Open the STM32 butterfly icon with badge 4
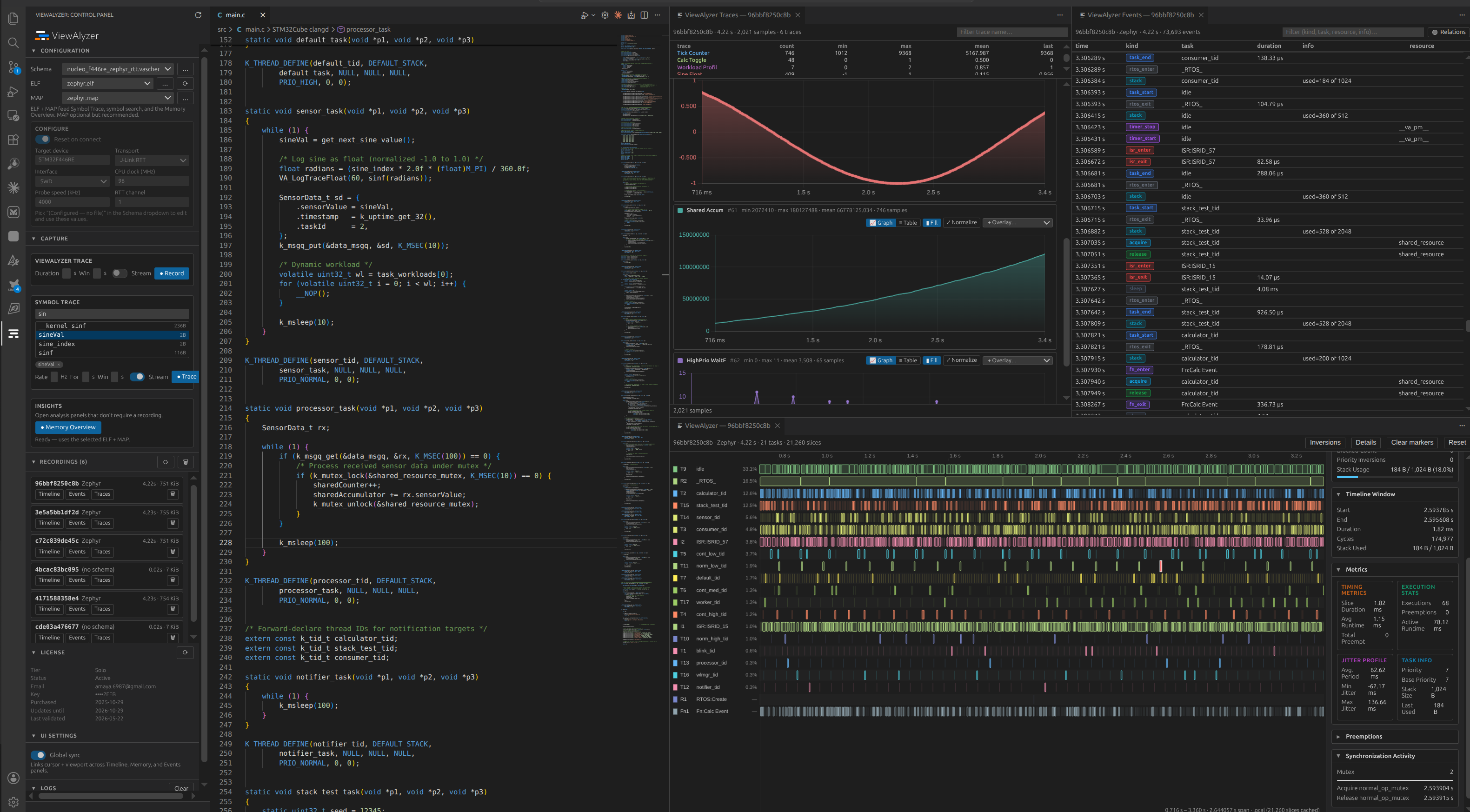 coord(13,285)
